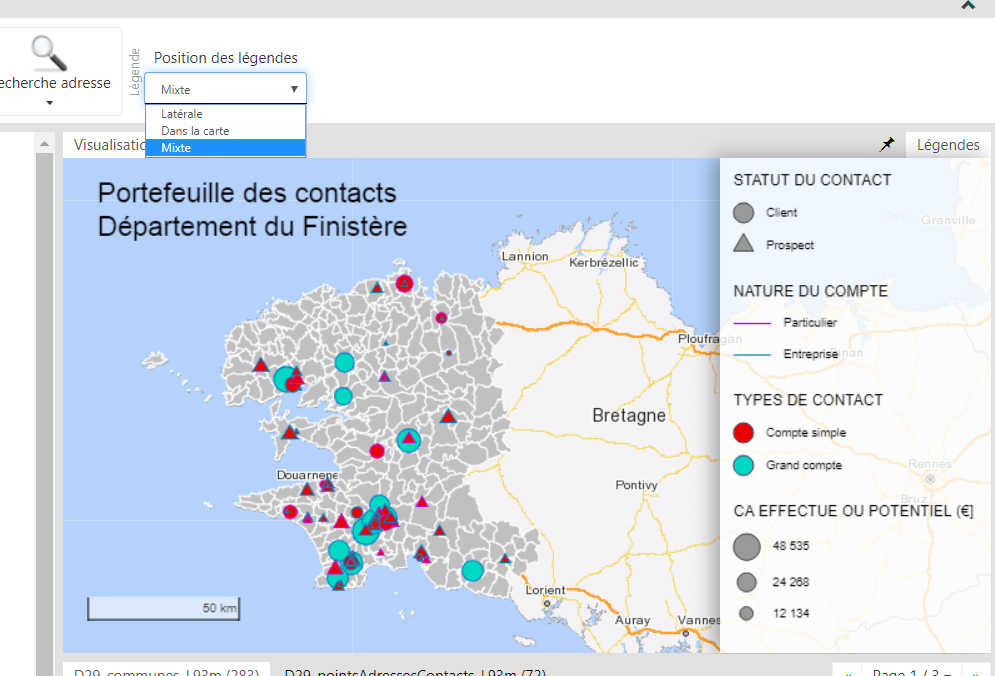Click the Entreprise blue line symbol
Image resolution: width=995 pixels, height=676 pixels.
coord(752,355)
